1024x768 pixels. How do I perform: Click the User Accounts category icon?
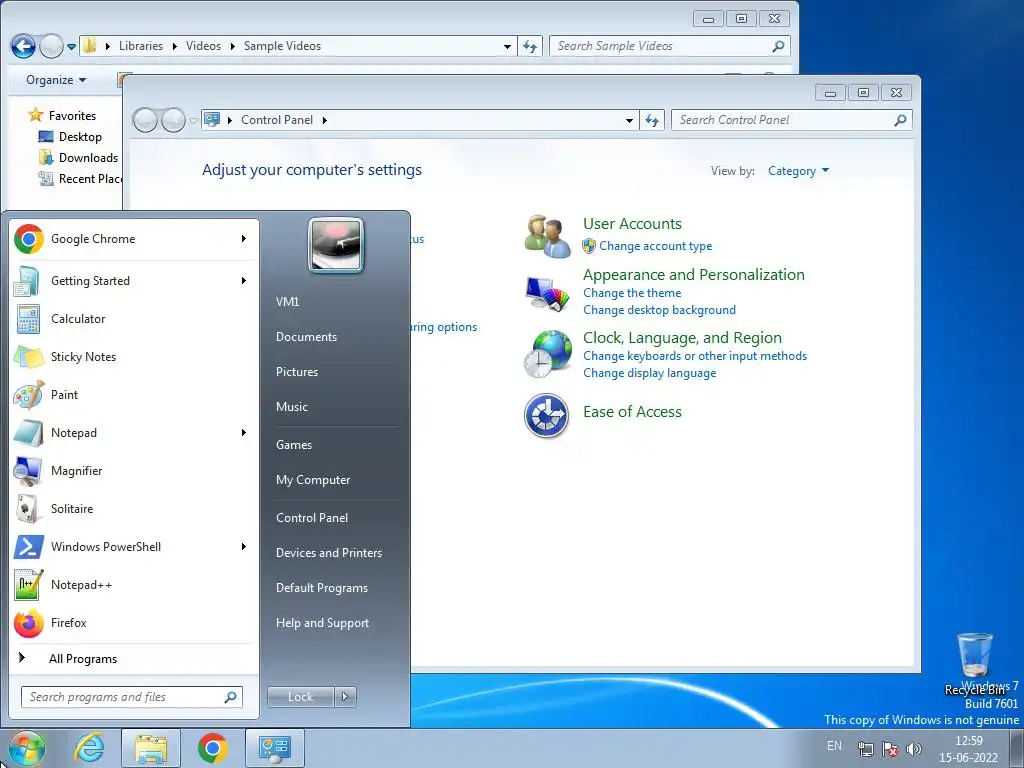(547, 236)
